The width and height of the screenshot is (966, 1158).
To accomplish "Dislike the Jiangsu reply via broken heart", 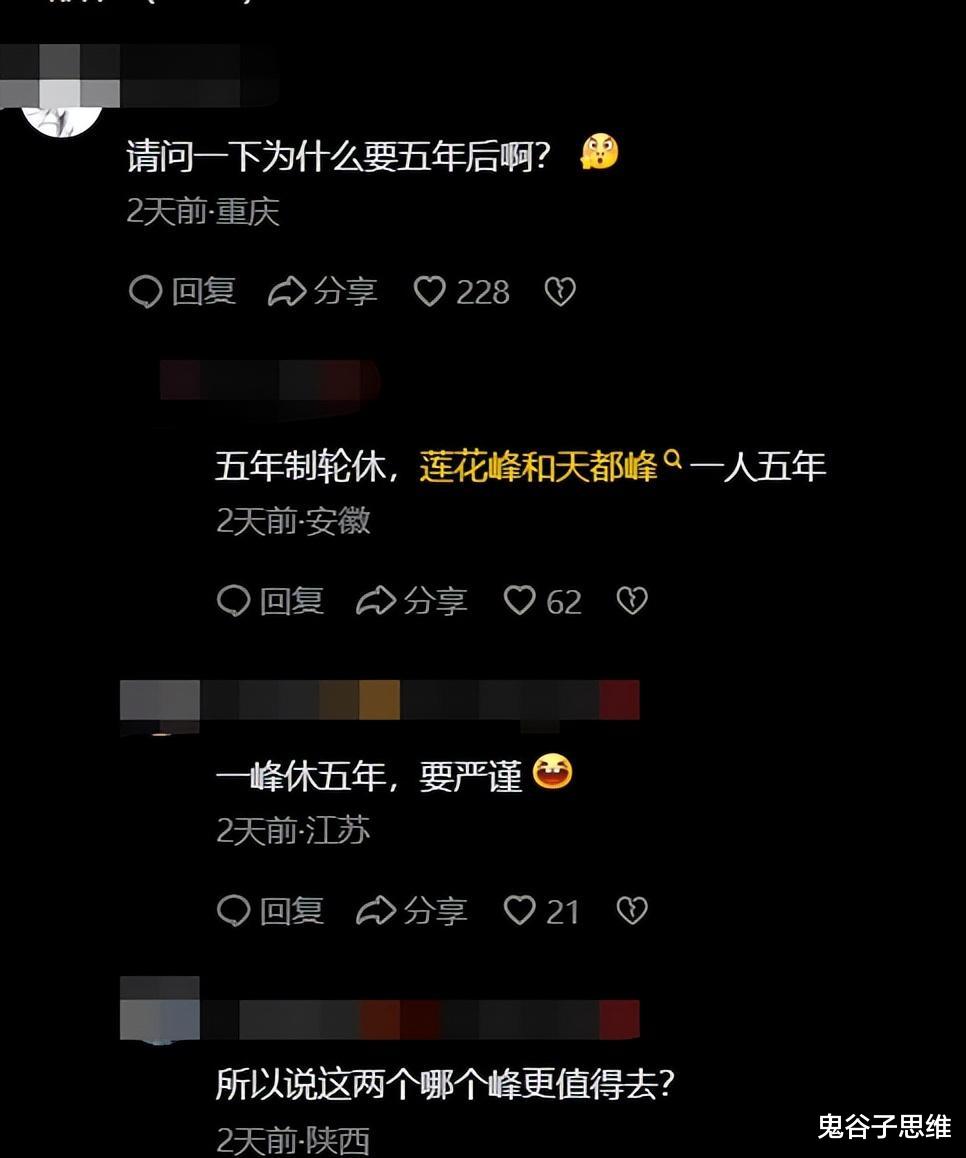I will pyautogui.click(x=632, y=910).
